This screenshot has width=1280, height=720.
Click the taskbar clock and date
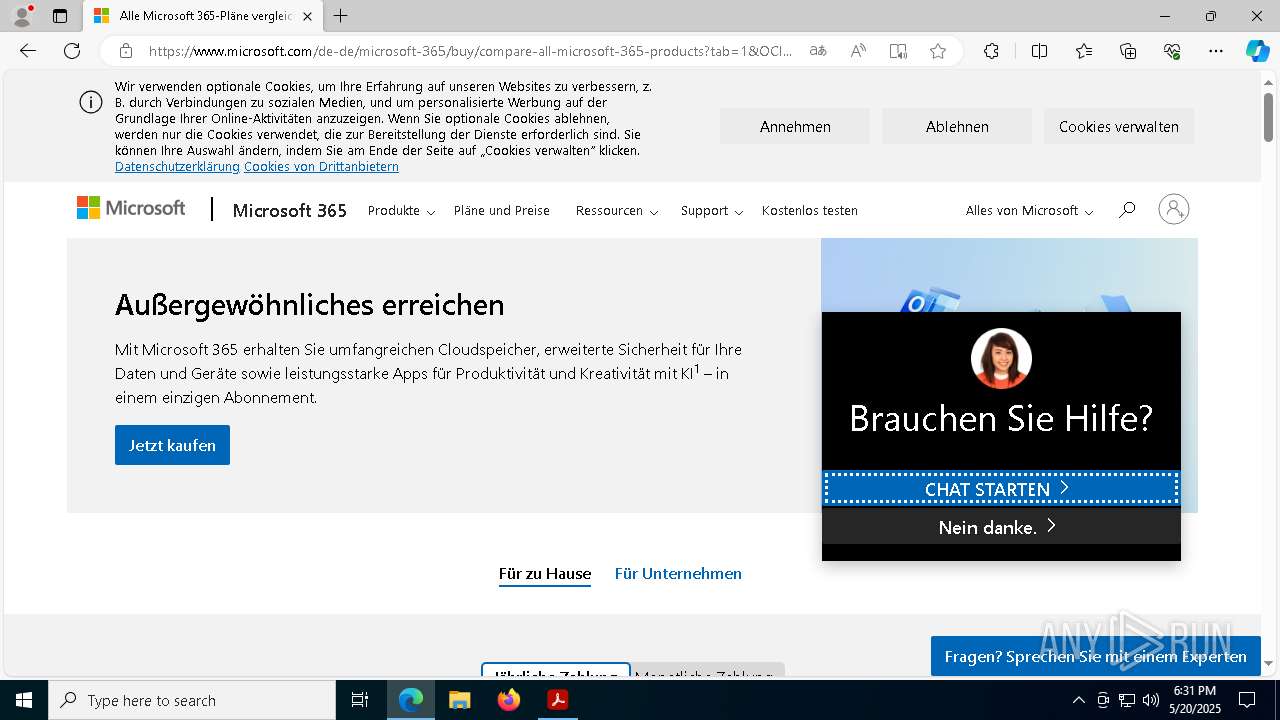(x=1194, y=700)
